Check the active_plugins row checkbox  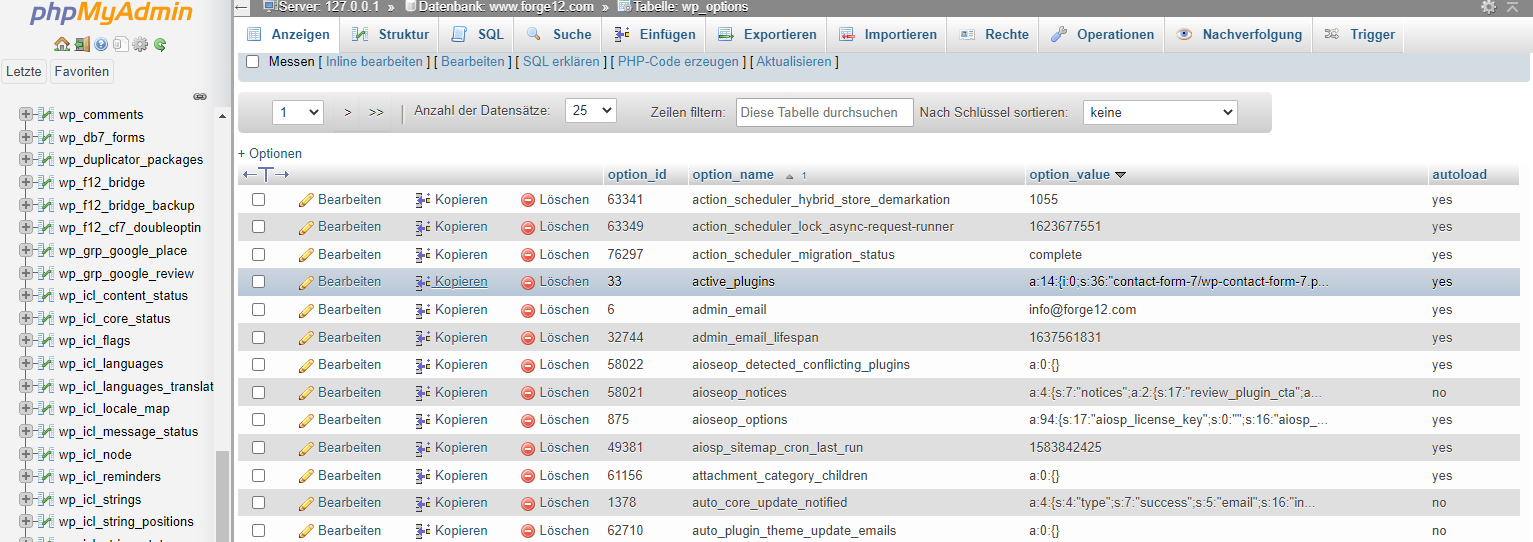pyautogui.click(x=259, y=282)
